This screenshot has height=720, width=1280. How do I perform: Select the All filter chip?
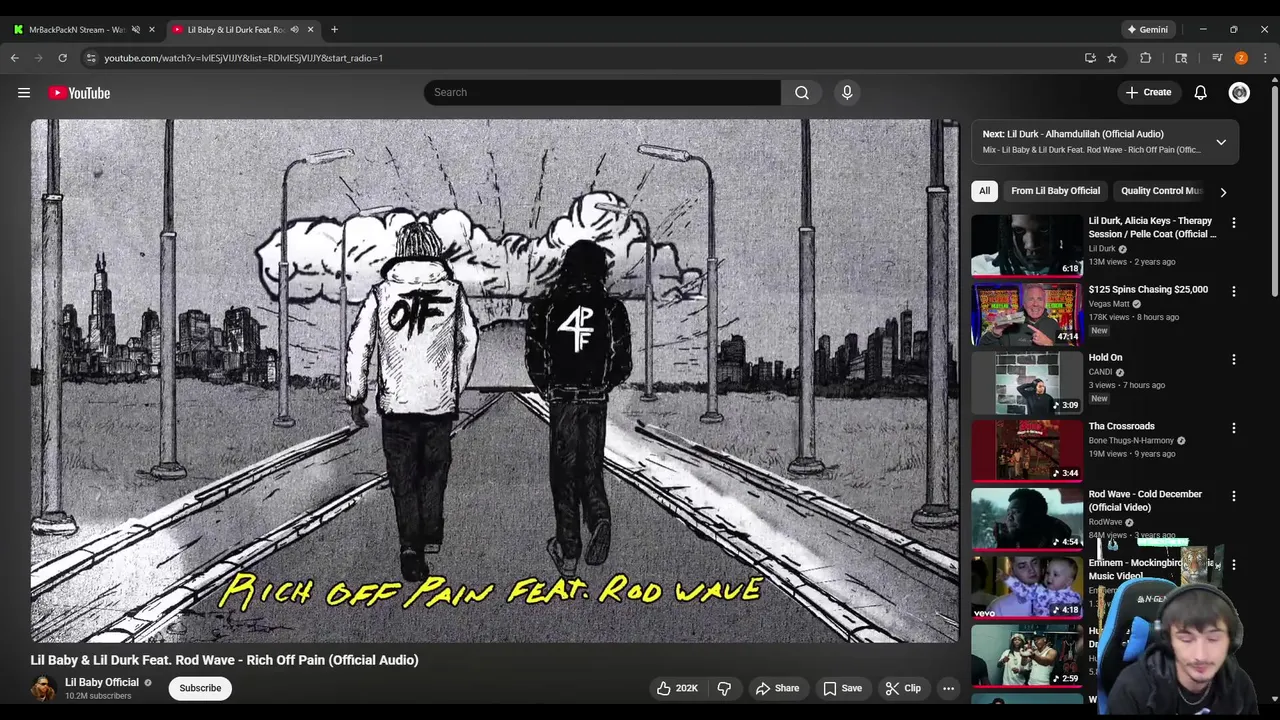tap(984, 191)
